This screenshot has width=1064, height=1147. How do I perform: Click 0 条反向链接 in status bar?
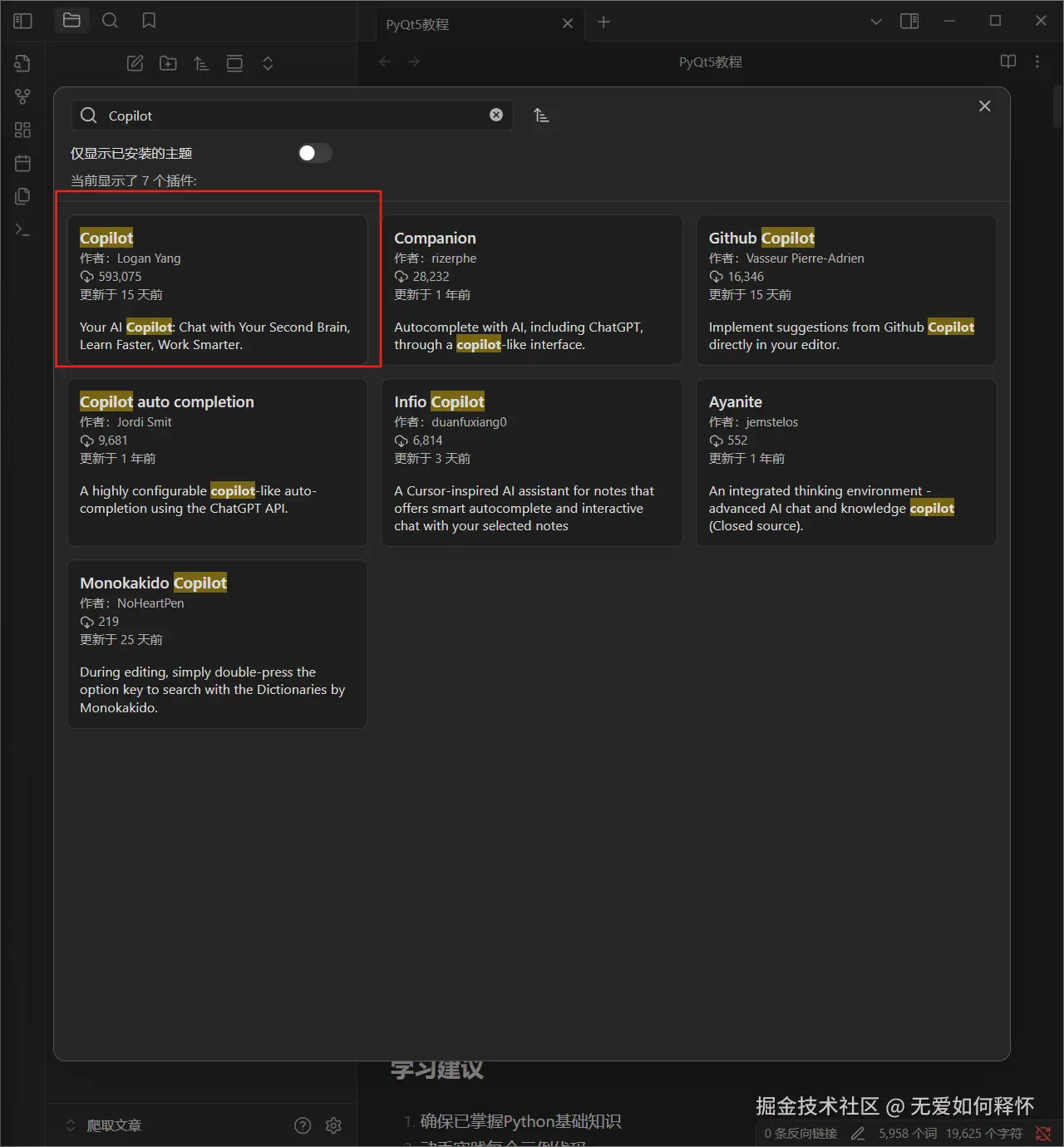pyautogui.click(x=800, y=1133)
